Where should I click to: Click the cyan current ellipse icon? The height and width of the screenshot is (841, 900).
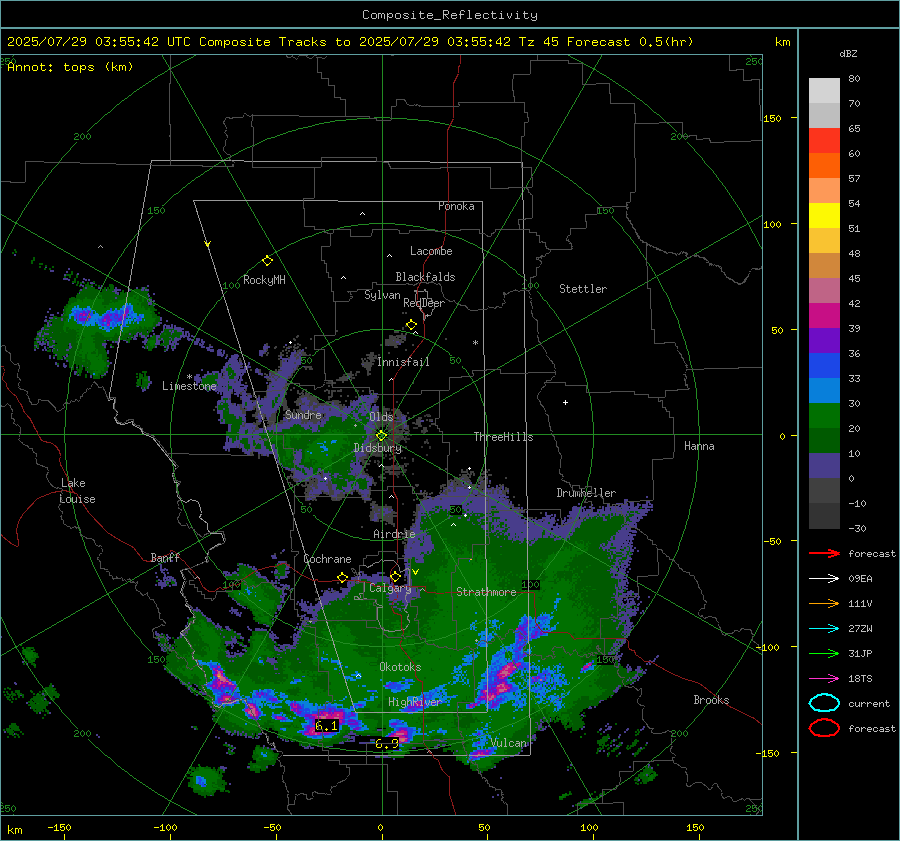824,703
